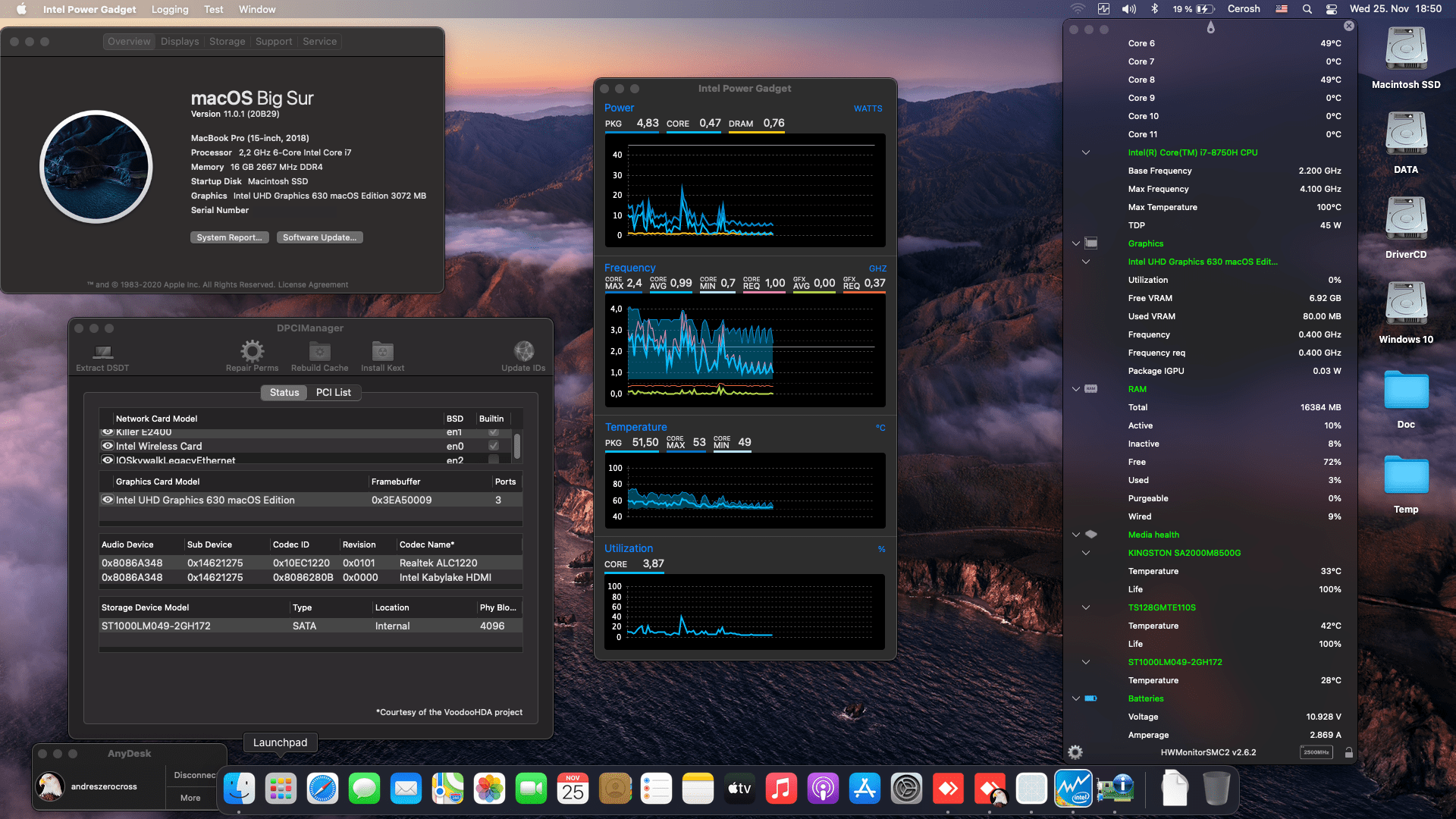The width and height of the screenshot is (1456, 819).
Task: Run Extract DSDT in DPCIManager
Action: (102, 351)
